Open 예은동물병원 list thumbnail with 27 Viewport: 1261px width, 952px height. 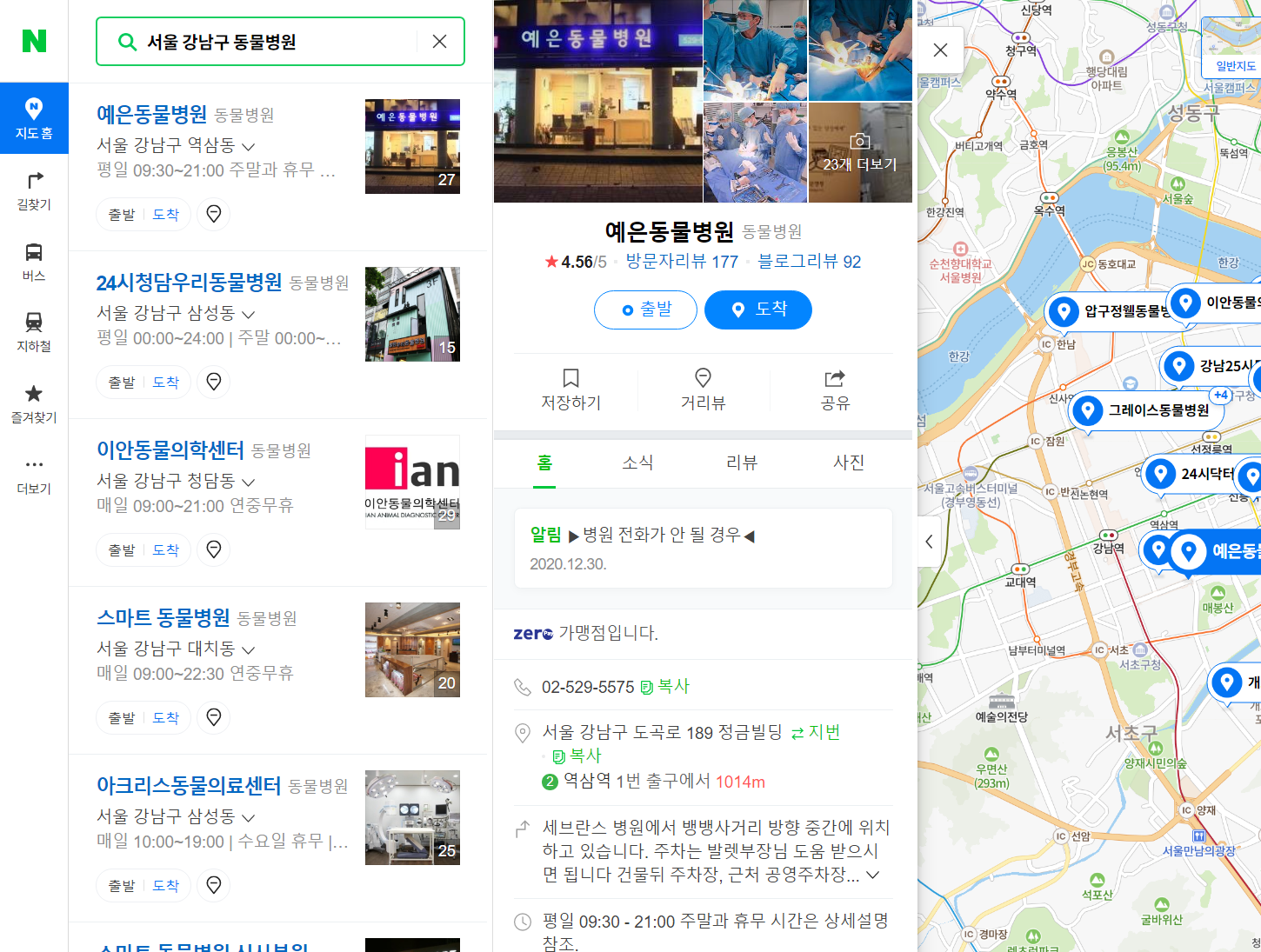tap(412, 146)
